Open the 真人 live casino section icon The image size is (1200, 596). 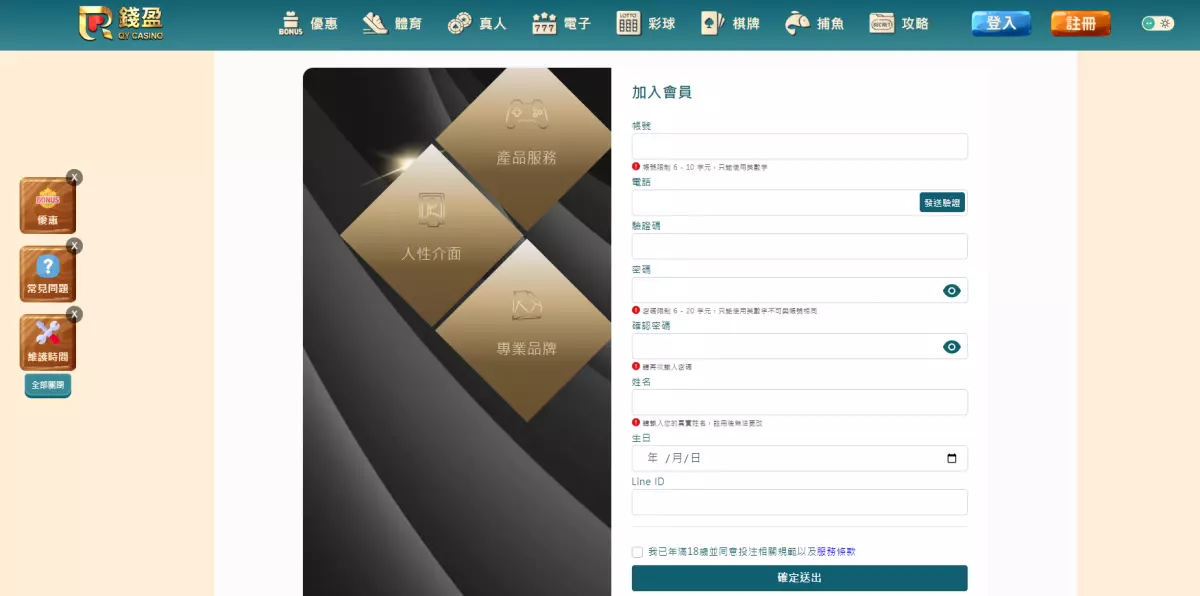pos(461,22)
